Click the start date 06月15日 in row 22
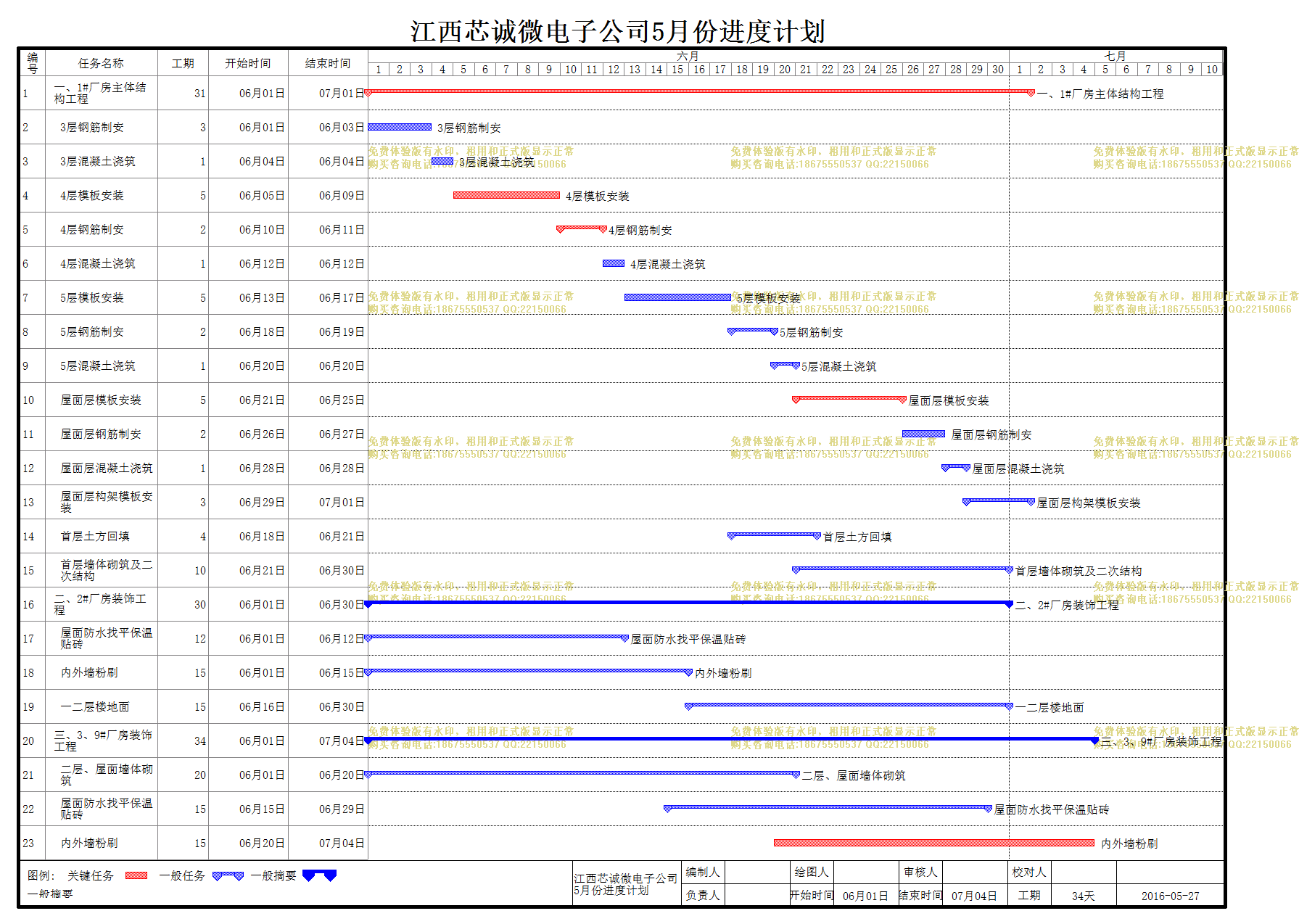The width and height of the screenshot is (1299, 924). click(262, 809)
